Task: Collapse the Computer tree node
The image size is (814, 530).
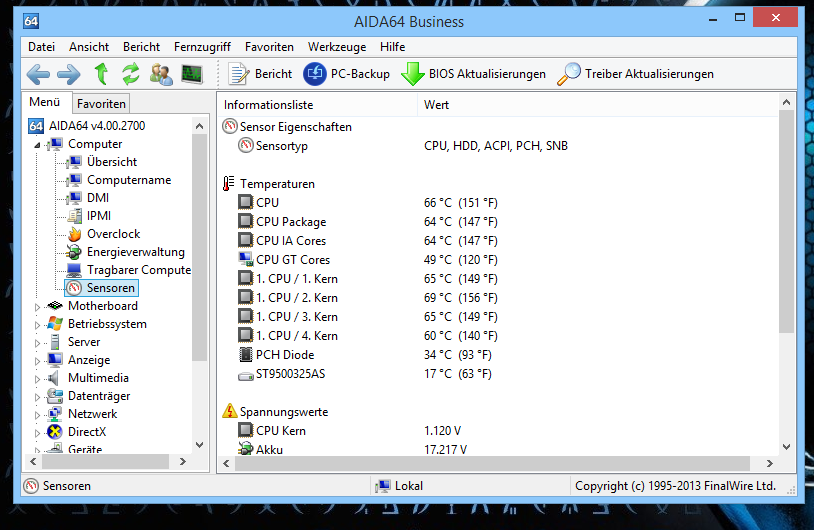Action: [x=37, y=145]
